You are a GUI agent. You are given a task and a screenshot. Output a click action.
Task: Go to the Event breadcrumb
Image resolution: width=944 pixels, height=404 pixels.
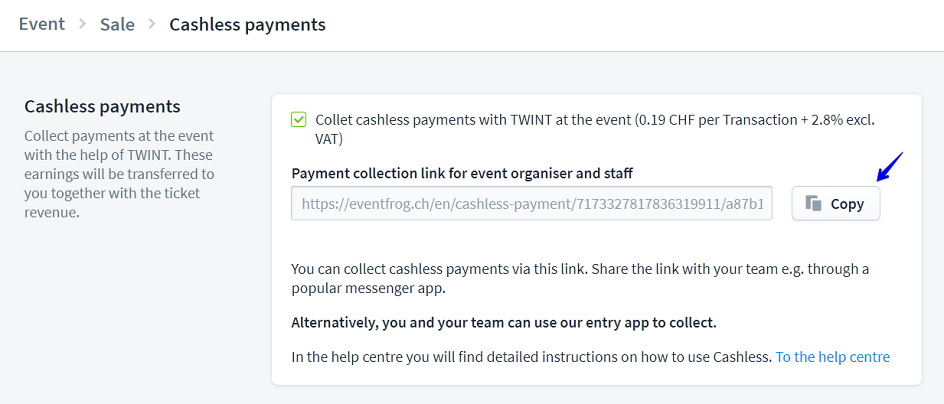42,24
